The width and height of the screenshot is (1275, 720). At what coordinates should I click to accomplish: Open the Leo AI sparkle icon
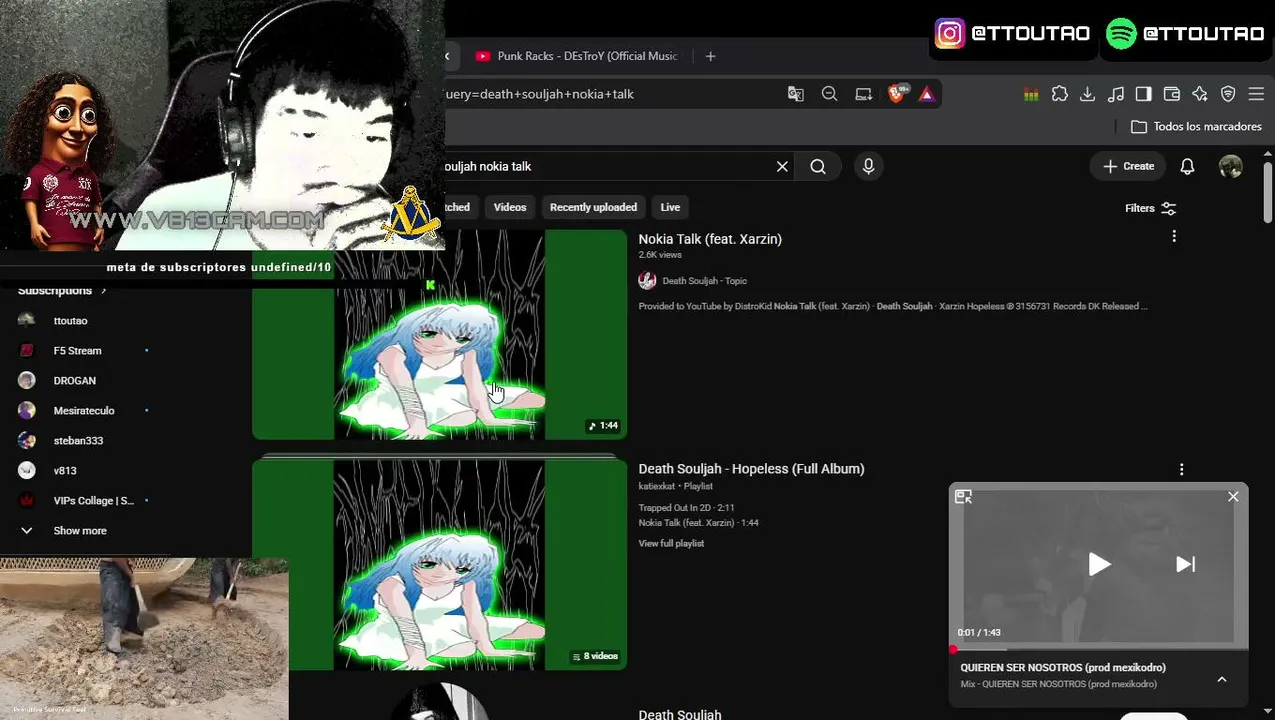(1199, 94)
